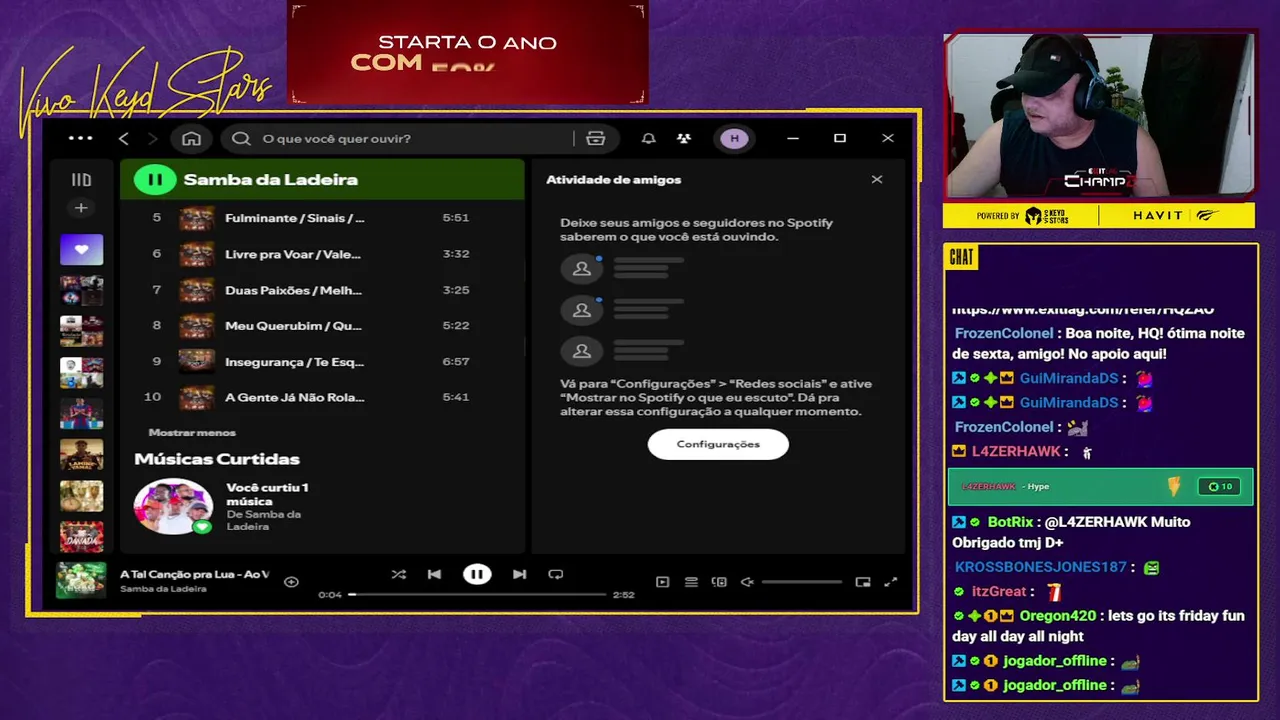1280x720 pixels.
Task: Open the Browse icon in search bar
Action: [x=596, y=138]
